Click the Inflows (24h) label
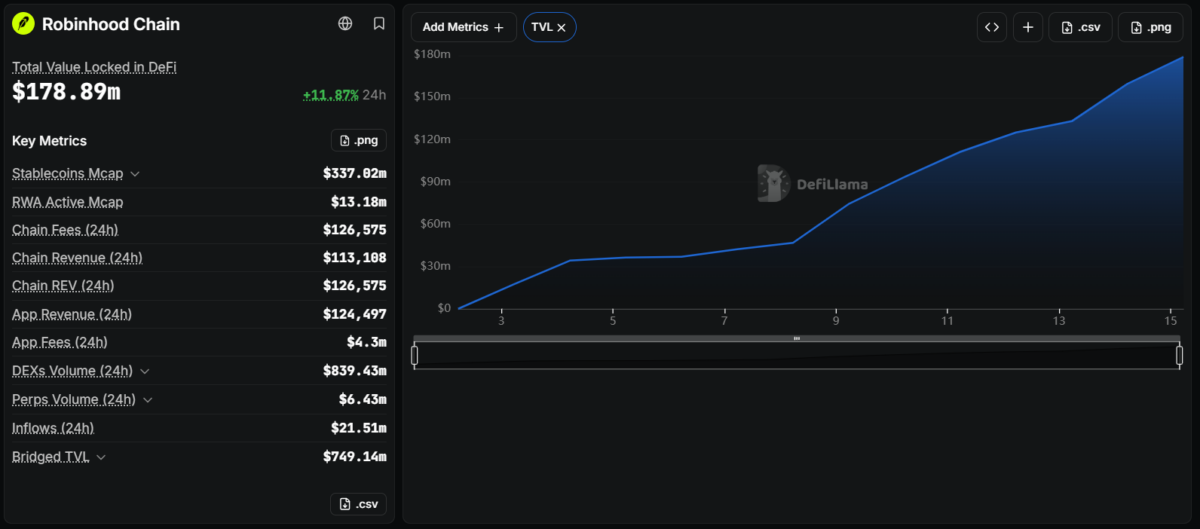1200x529 pixels. [53, 428]
